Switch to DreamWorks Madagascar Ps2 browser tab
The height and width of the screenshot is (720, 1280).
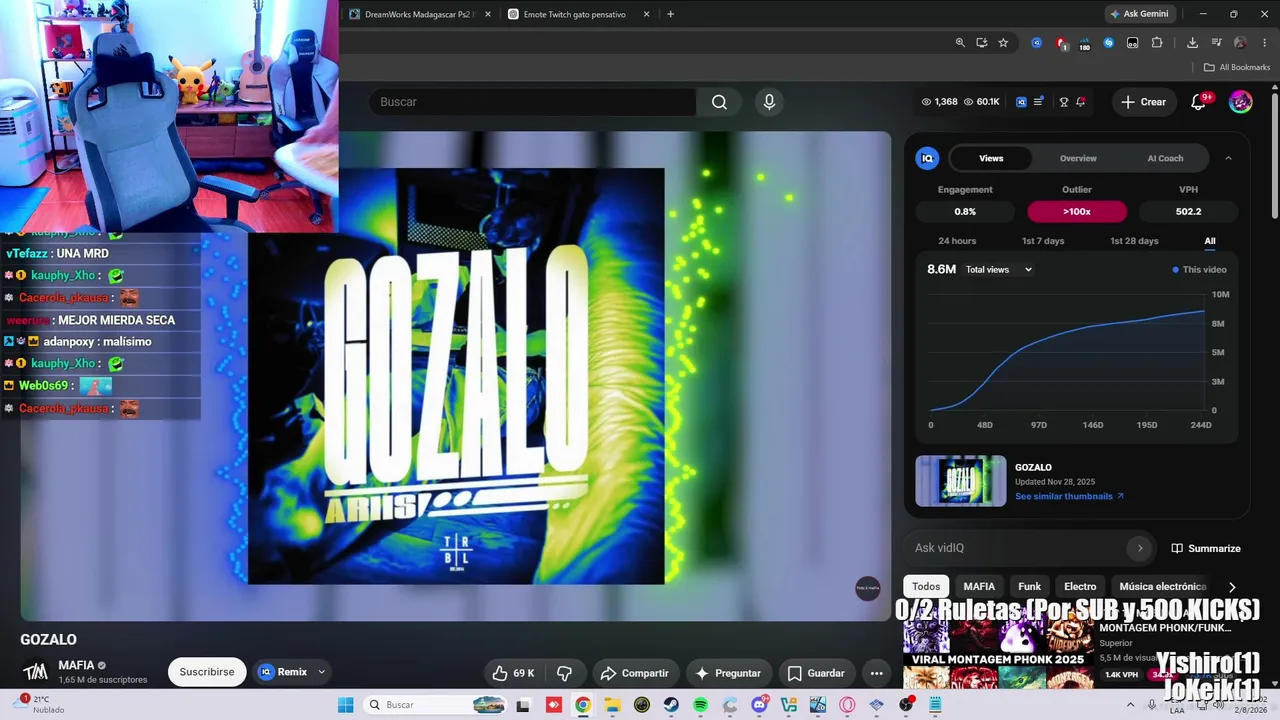(x=418, y=14)
